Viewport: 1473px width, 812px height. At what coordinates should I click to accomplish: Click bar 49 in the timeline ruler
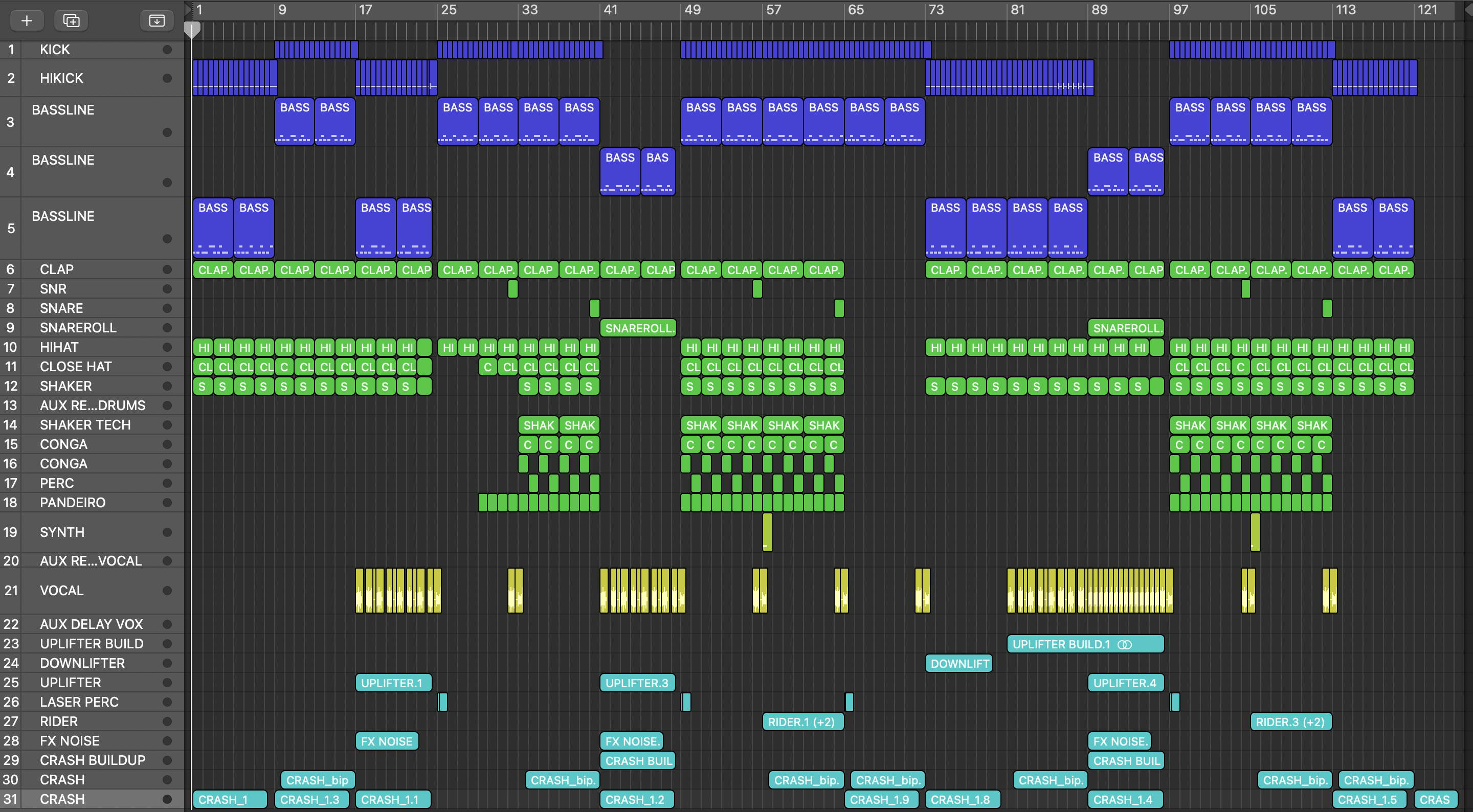click(x=693, y=10)
